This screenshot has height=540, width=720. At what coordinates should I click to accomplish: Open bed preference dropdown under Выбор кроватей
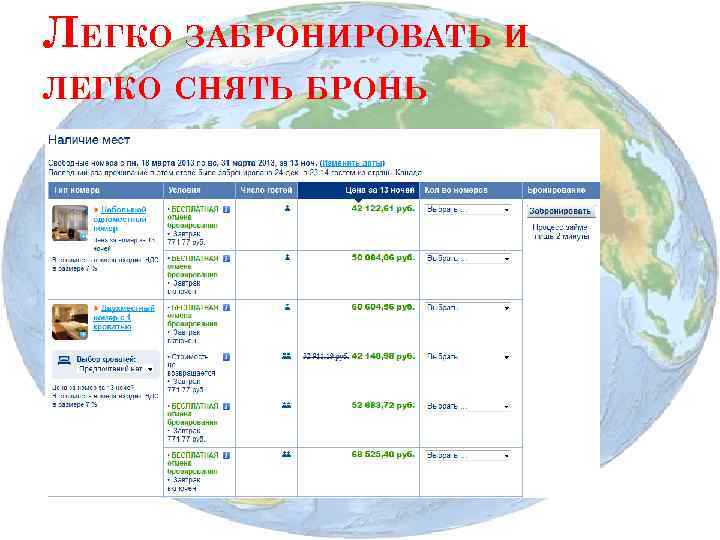pos(116,369)
